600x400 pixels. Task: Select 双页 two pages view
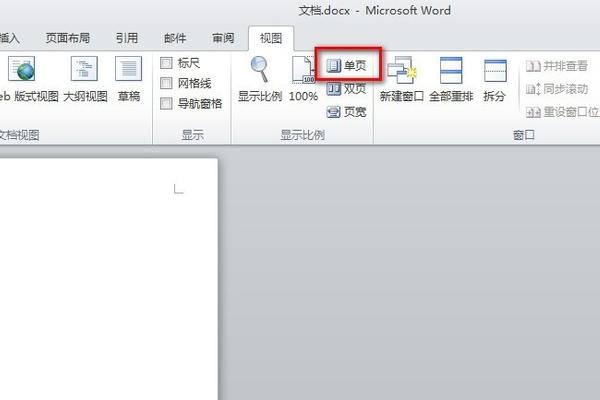(x=347, y=89)
